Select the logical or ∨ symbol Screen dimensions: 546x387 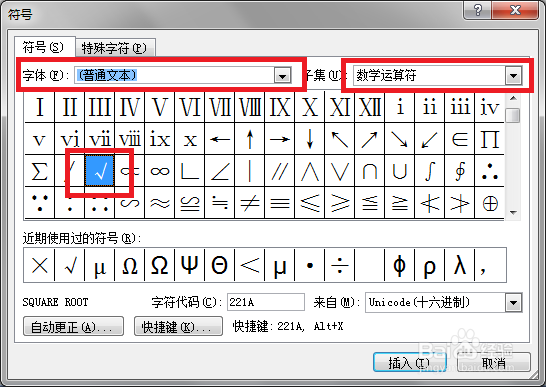point(340,171)
